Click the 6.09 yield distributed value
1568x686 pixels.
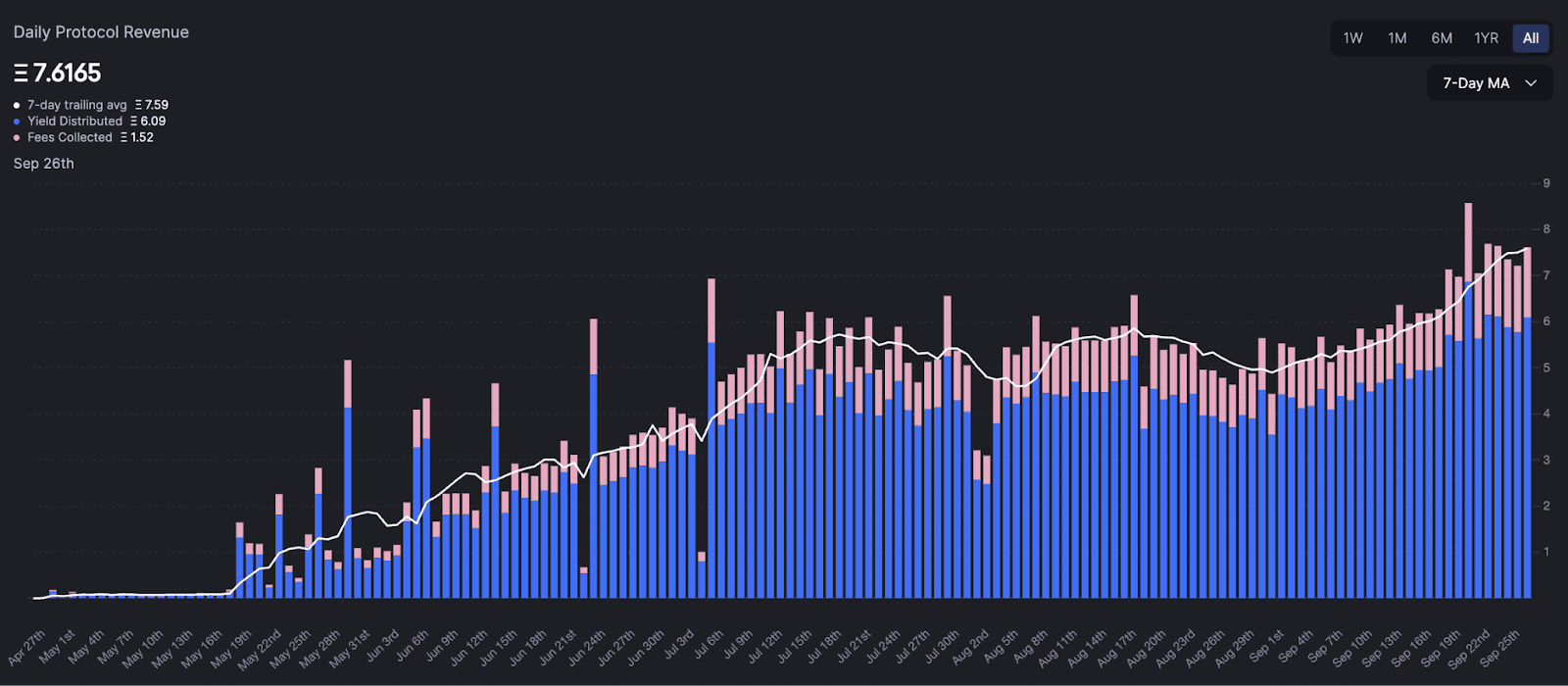pyautogui.click(x=153, y=122)
